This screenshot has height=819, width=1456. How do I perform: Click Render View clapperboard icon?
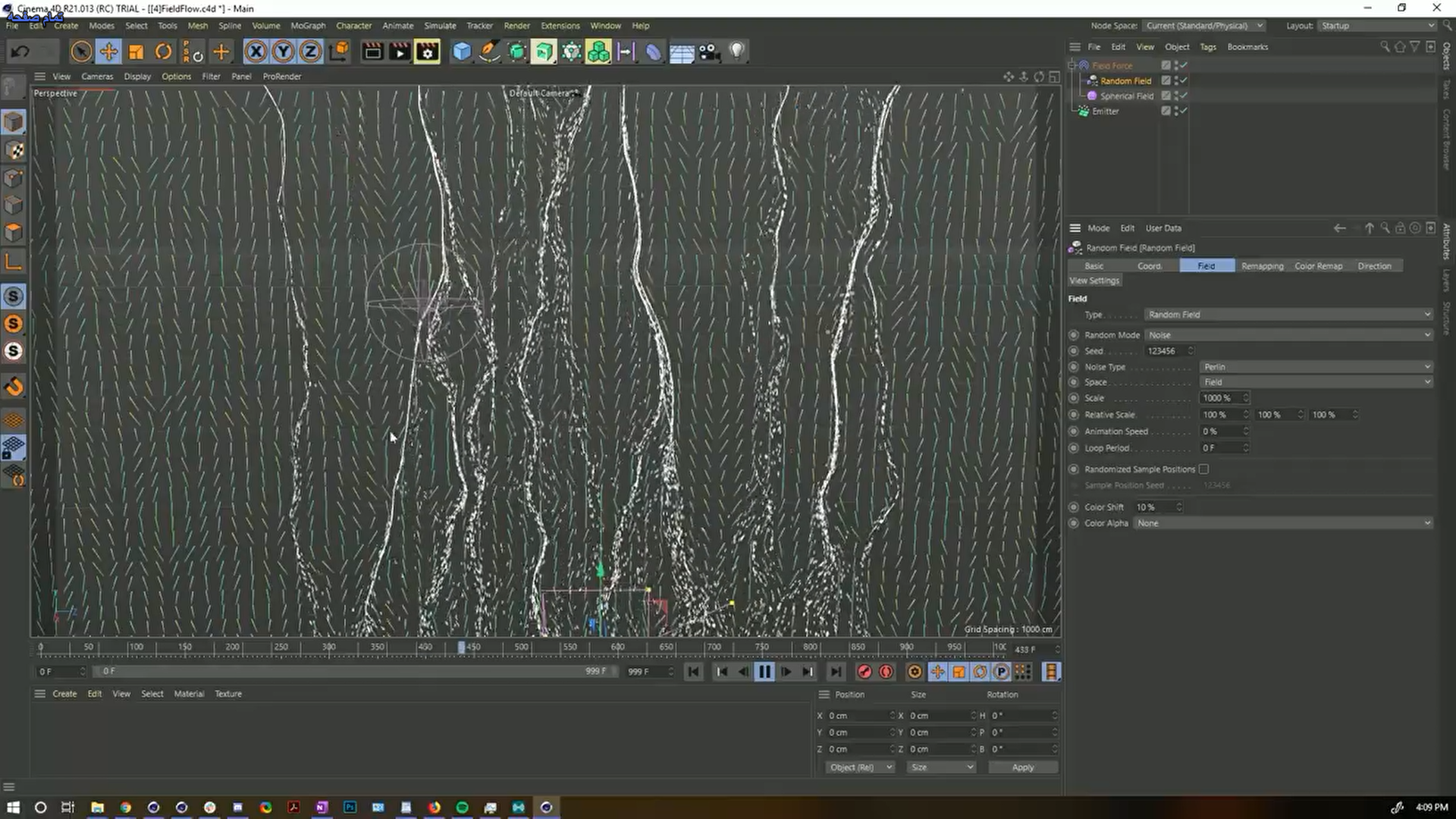372,52
